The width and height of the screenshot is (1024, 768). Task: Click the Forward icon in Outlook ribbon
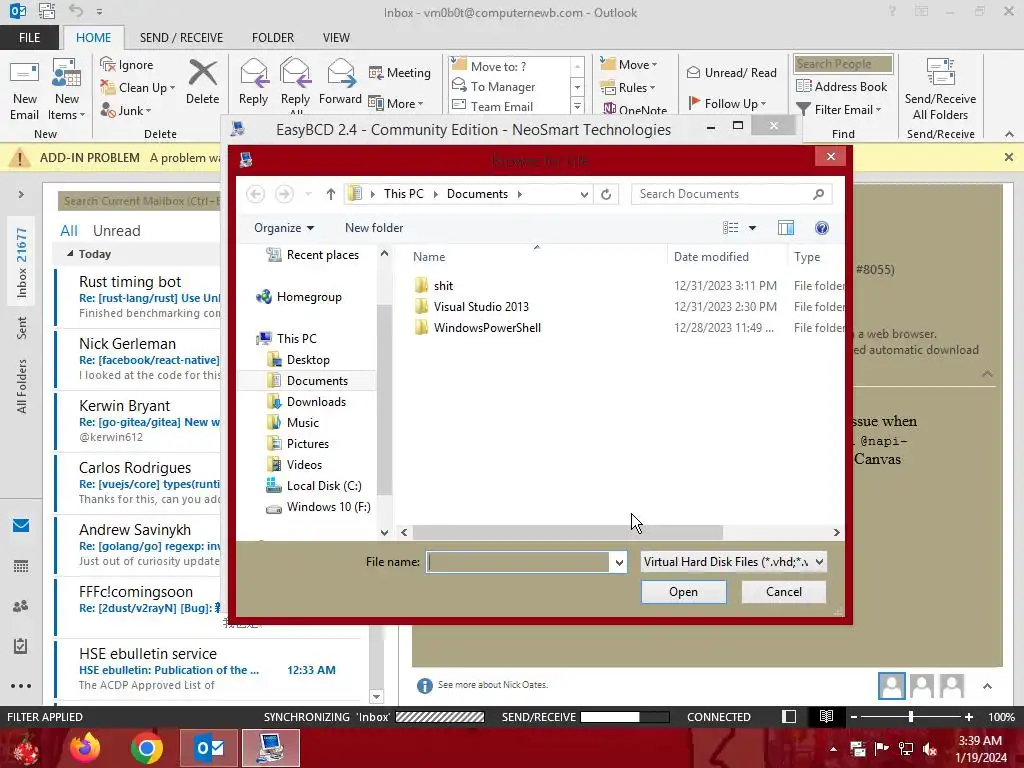(340, 82)
